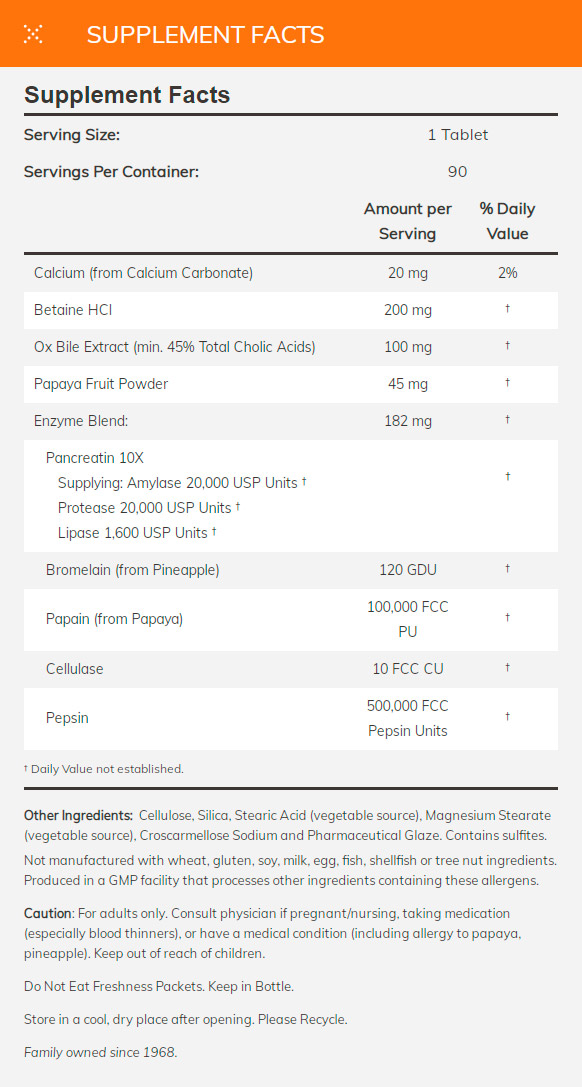Click the Amount per Serving column header
This screenshot has height=1087, width=582.
point(407,221)
